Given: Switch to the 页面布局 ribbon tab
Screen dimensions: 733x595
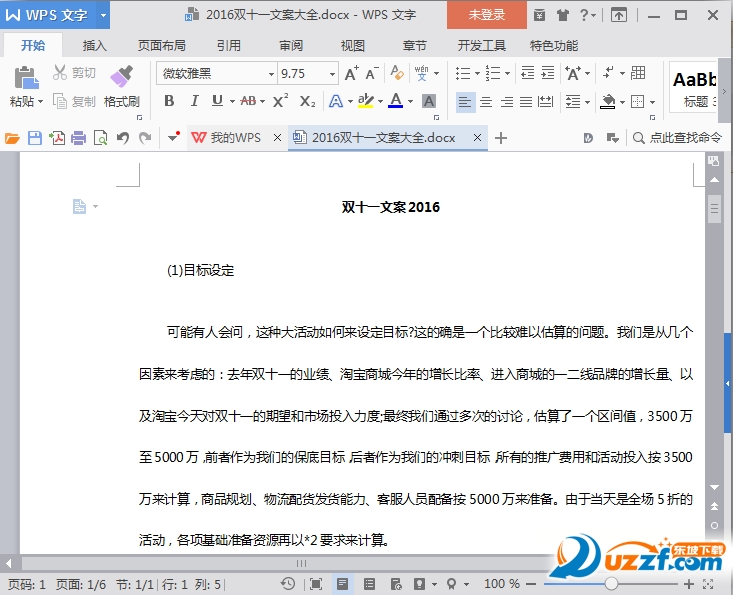Looking at the screenshot, I should (x=162, y=46).
